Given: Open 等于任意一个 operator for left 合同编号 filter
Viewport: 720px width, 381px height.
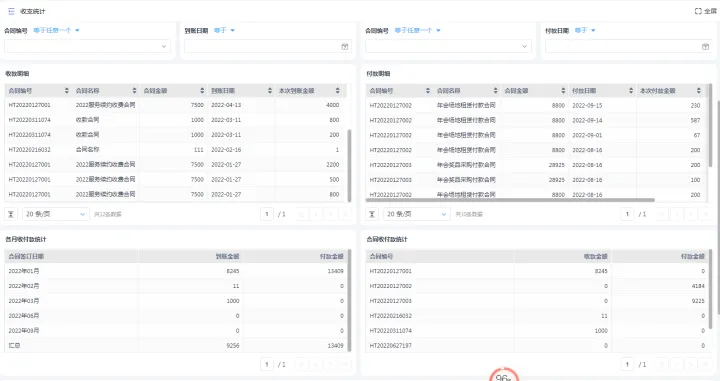Looking at the screenshot, I should pyautogui.click(x=56, y=30).
